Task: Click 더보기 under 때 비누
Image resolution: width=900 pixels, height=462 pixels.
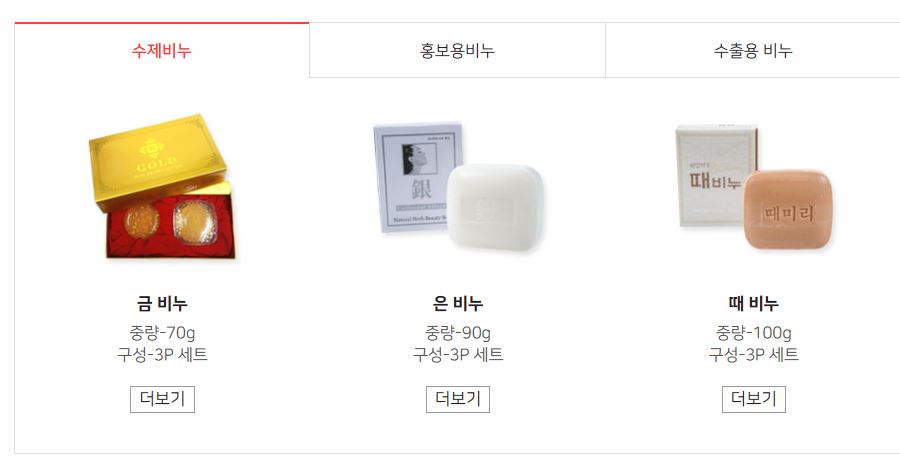Action: (x=754, y=399)
